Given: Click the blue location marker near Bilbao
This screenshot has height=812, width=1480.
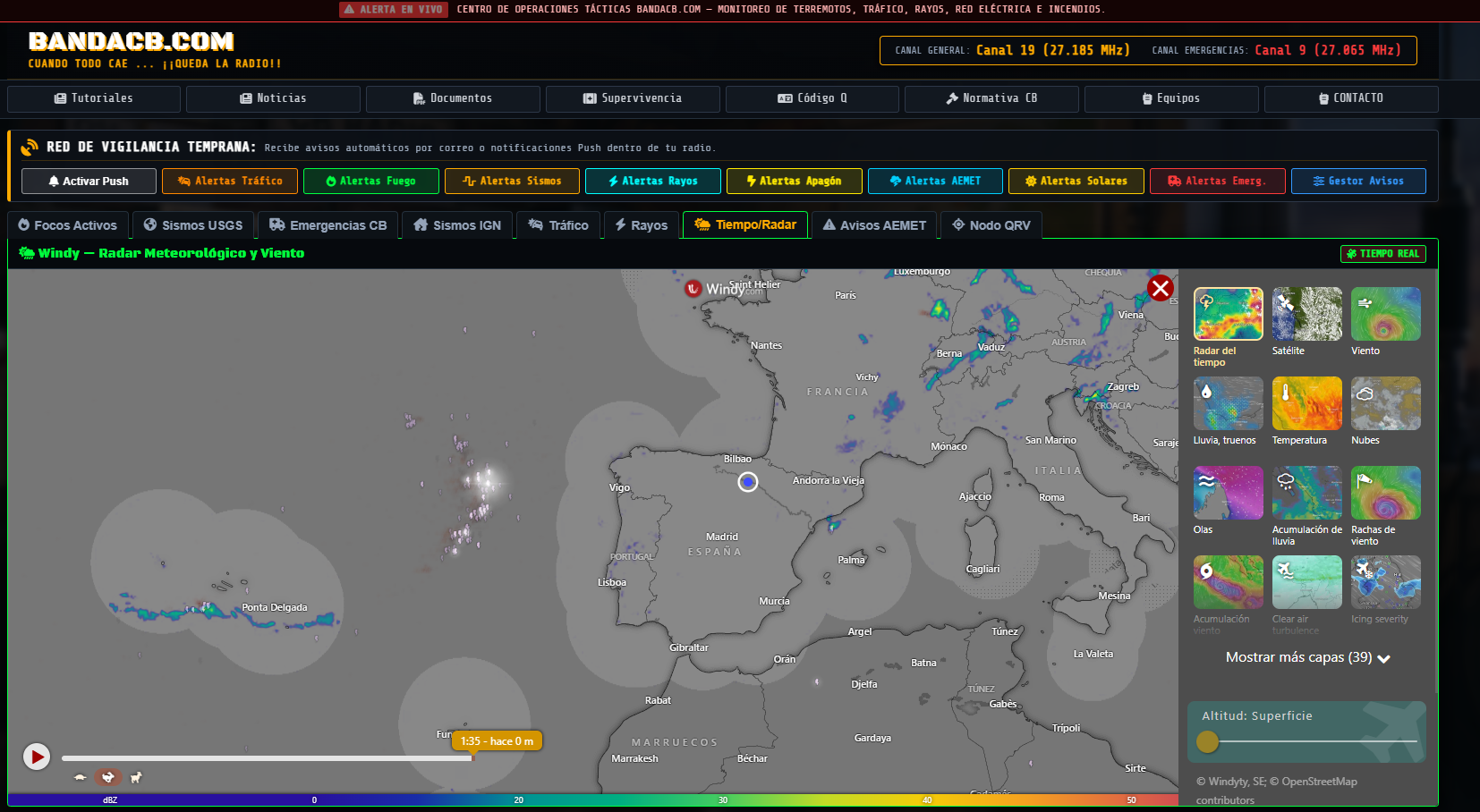Looking at the screenshot, I should 748,482.
